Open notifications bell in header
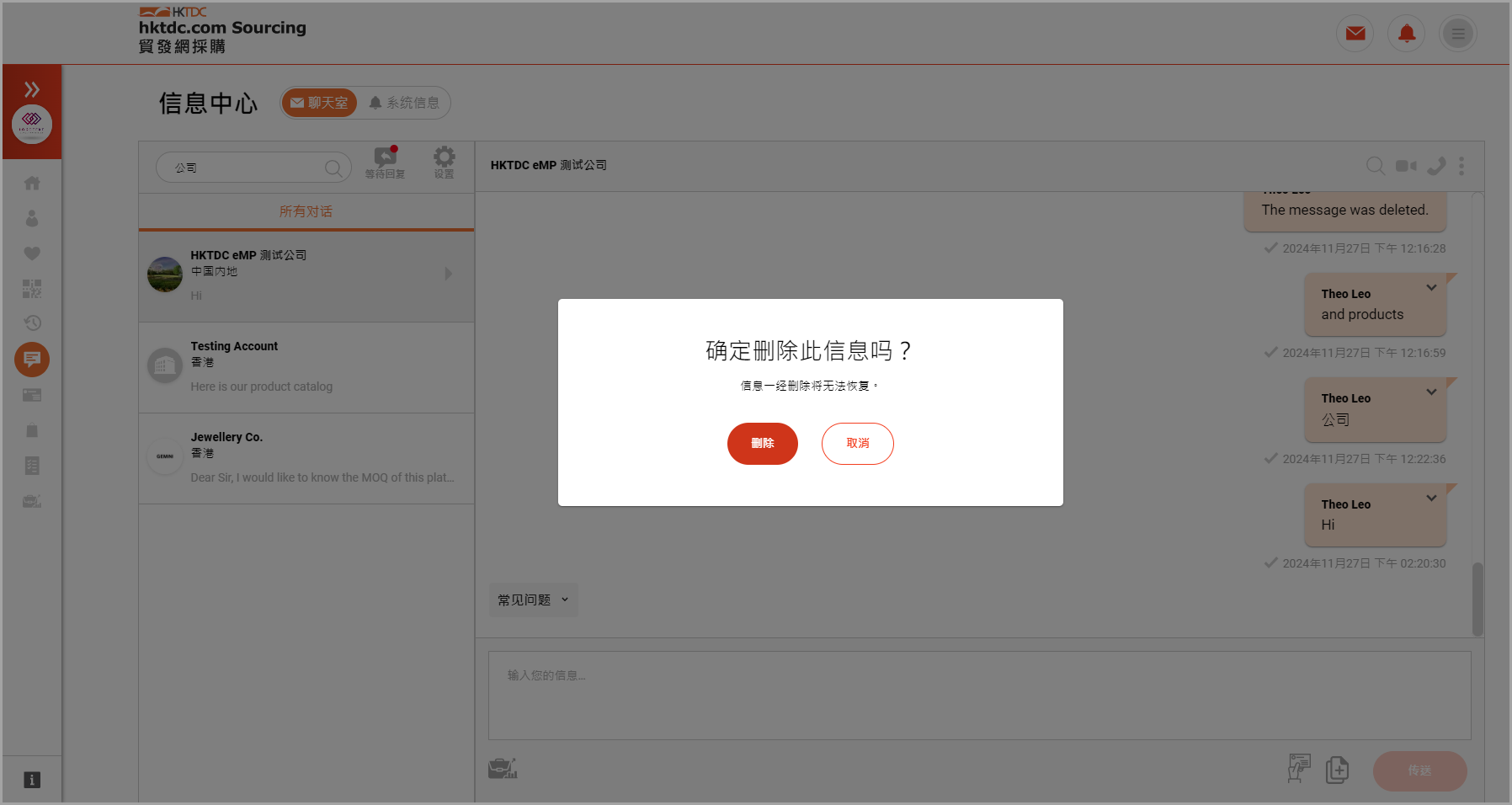1512x805 pixels. [1407, 34]
